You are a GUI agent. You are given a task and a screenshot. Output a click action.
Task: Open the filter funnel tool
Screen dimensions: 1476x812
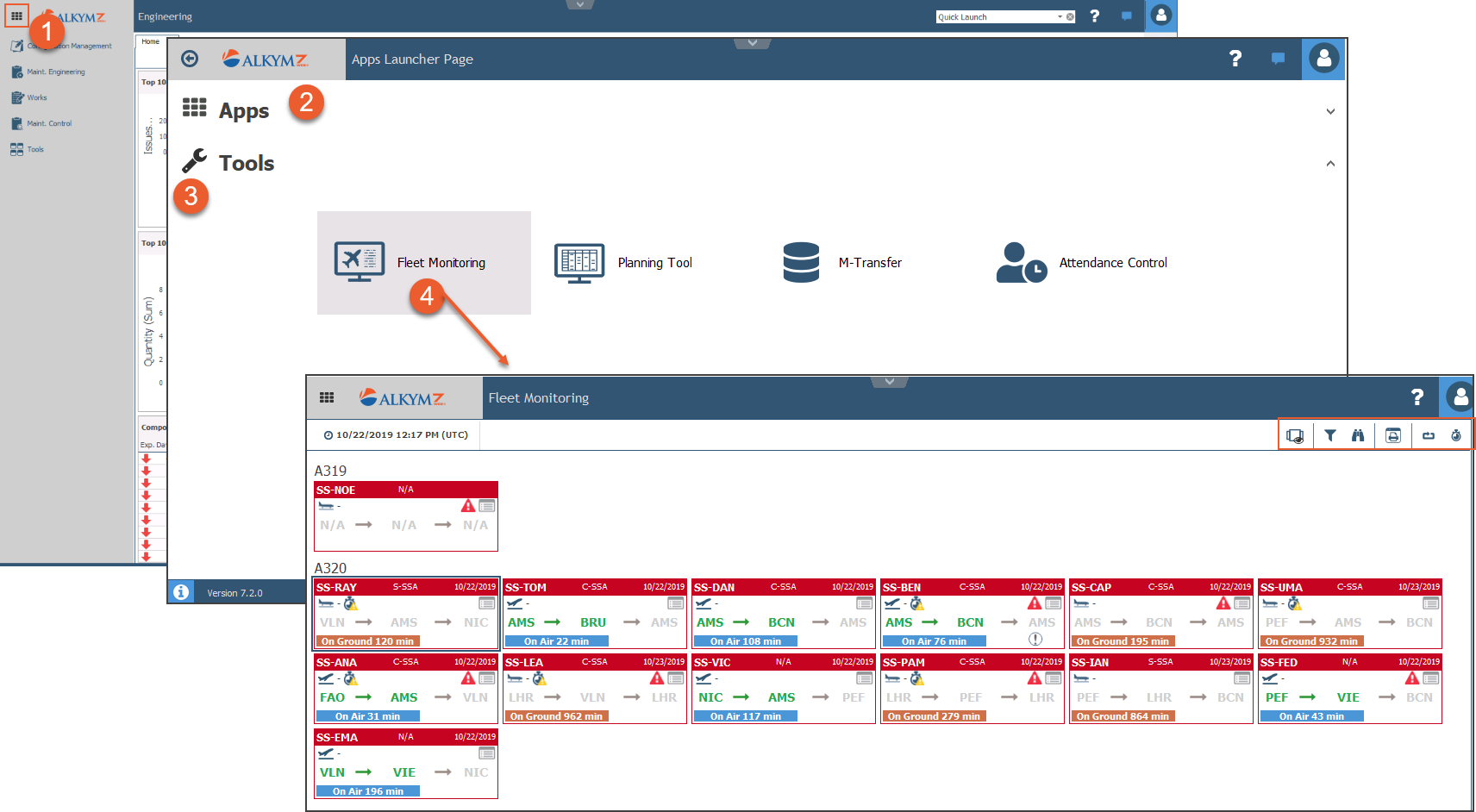point(1330,435)
